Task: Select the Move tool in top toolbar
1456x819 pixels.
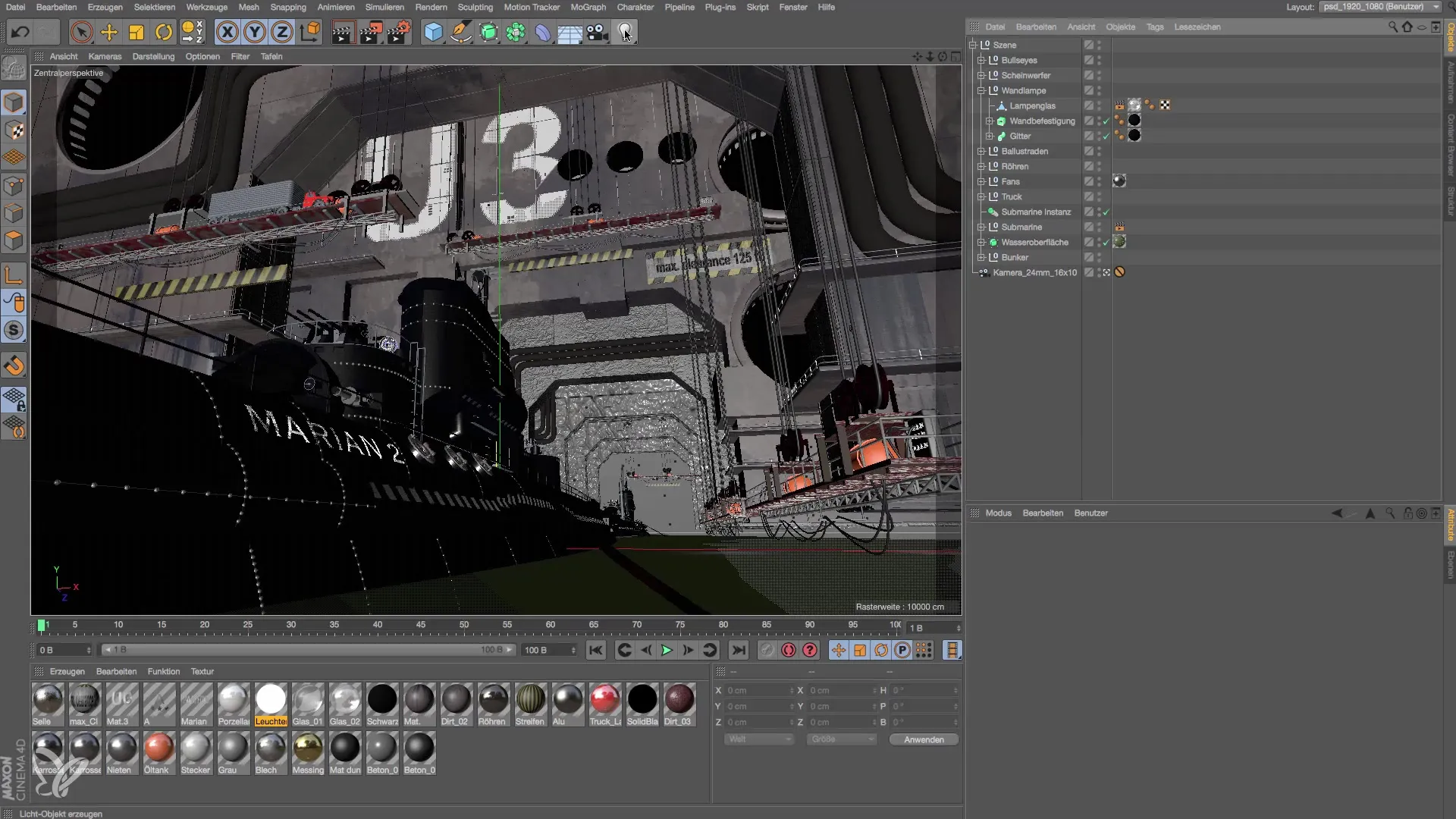Action: coord(109,32)
